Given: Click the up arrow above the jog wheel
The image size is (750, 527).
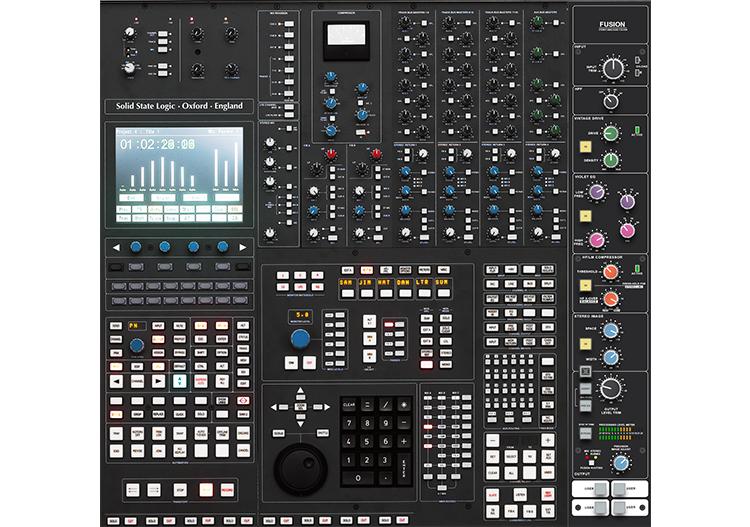Looking at the screenshot, I should [x=300, y=392].
